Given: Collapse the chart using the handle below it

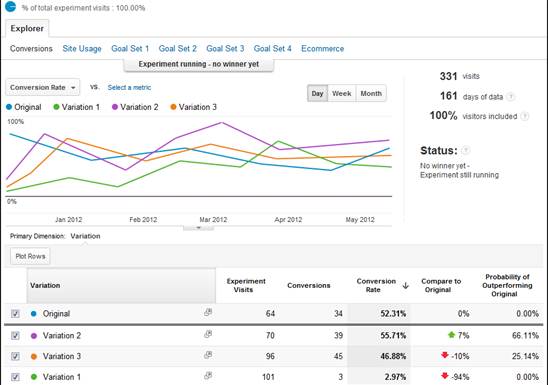Looking at the screenshot, I should pos(199,228).
